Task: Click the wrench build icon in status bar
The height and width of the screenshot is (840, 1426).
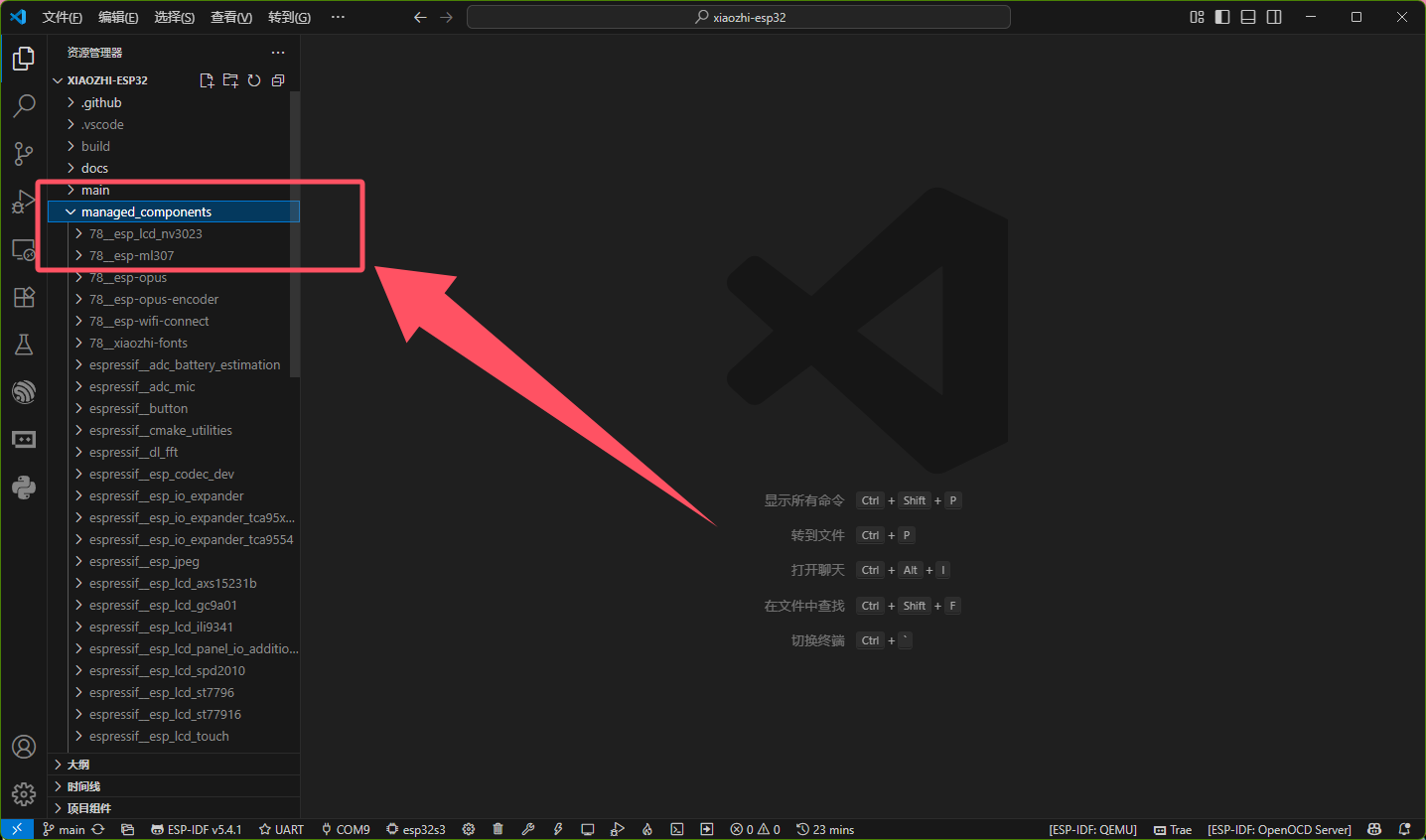Action: pyautogui.click(x=528, y=829)
